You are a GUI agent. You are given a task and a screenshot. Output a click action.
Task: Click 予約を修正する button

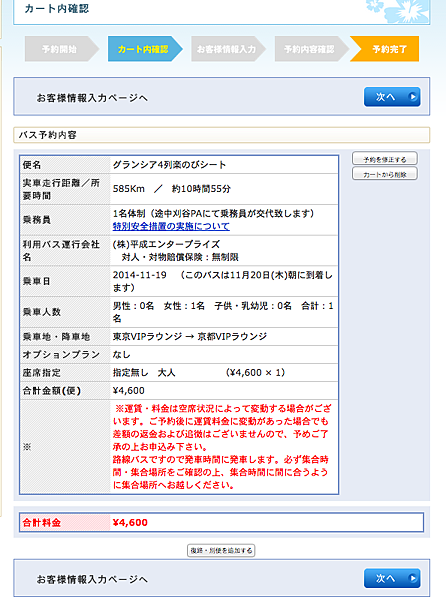coord(384,159)
